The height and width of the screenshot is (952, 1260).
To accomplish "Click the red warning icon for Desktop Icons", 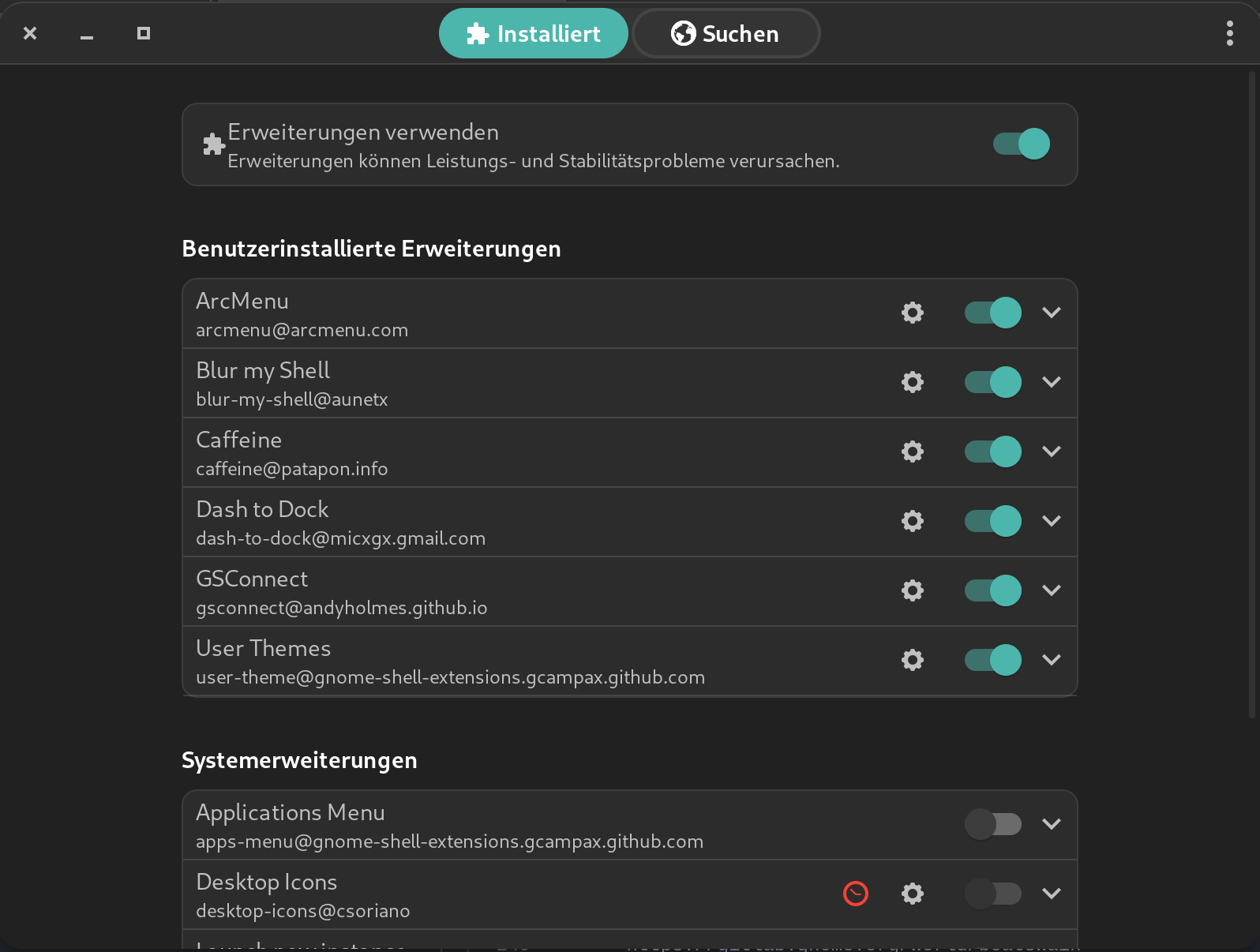I will [856, 894].
